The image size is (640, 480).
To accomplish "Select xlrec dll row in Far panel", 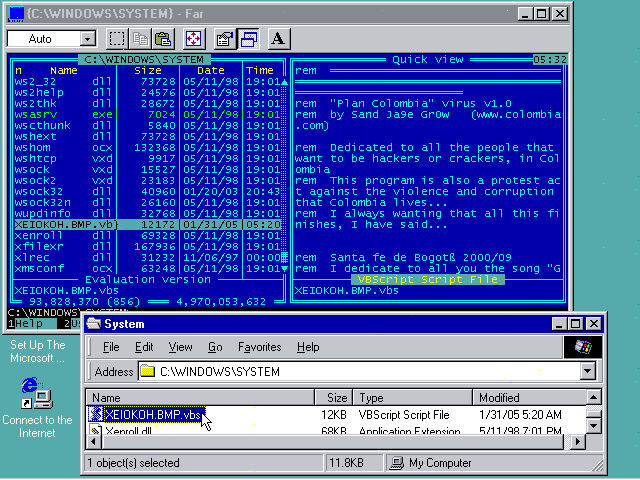I will tap(147, 258).
